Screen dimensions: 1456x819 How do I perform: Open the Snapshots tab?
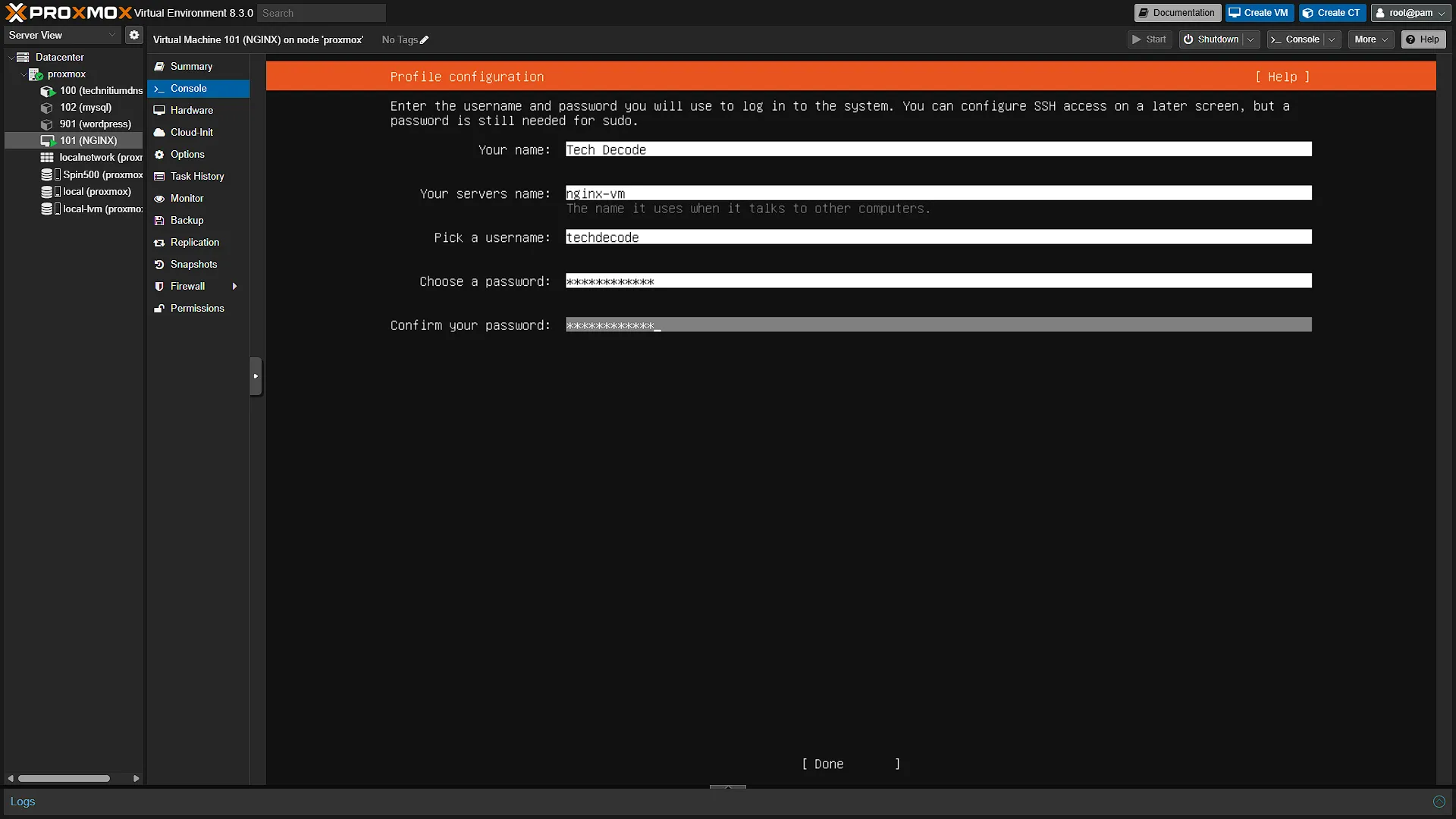(x=198, y=265)
